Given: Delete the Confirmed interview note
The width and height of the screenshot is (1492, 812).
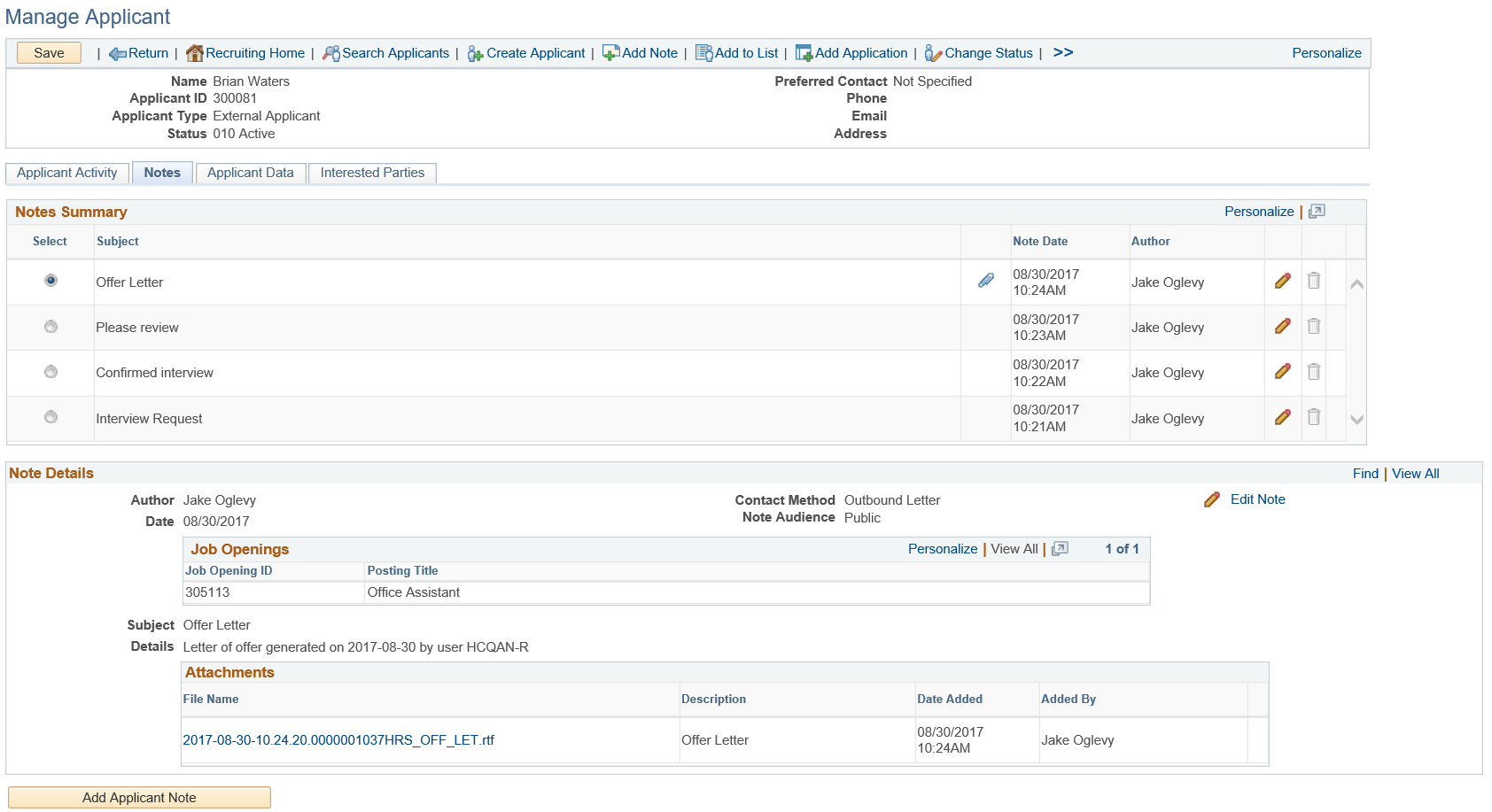Looking at the screenshot, I should (1313, 372).
